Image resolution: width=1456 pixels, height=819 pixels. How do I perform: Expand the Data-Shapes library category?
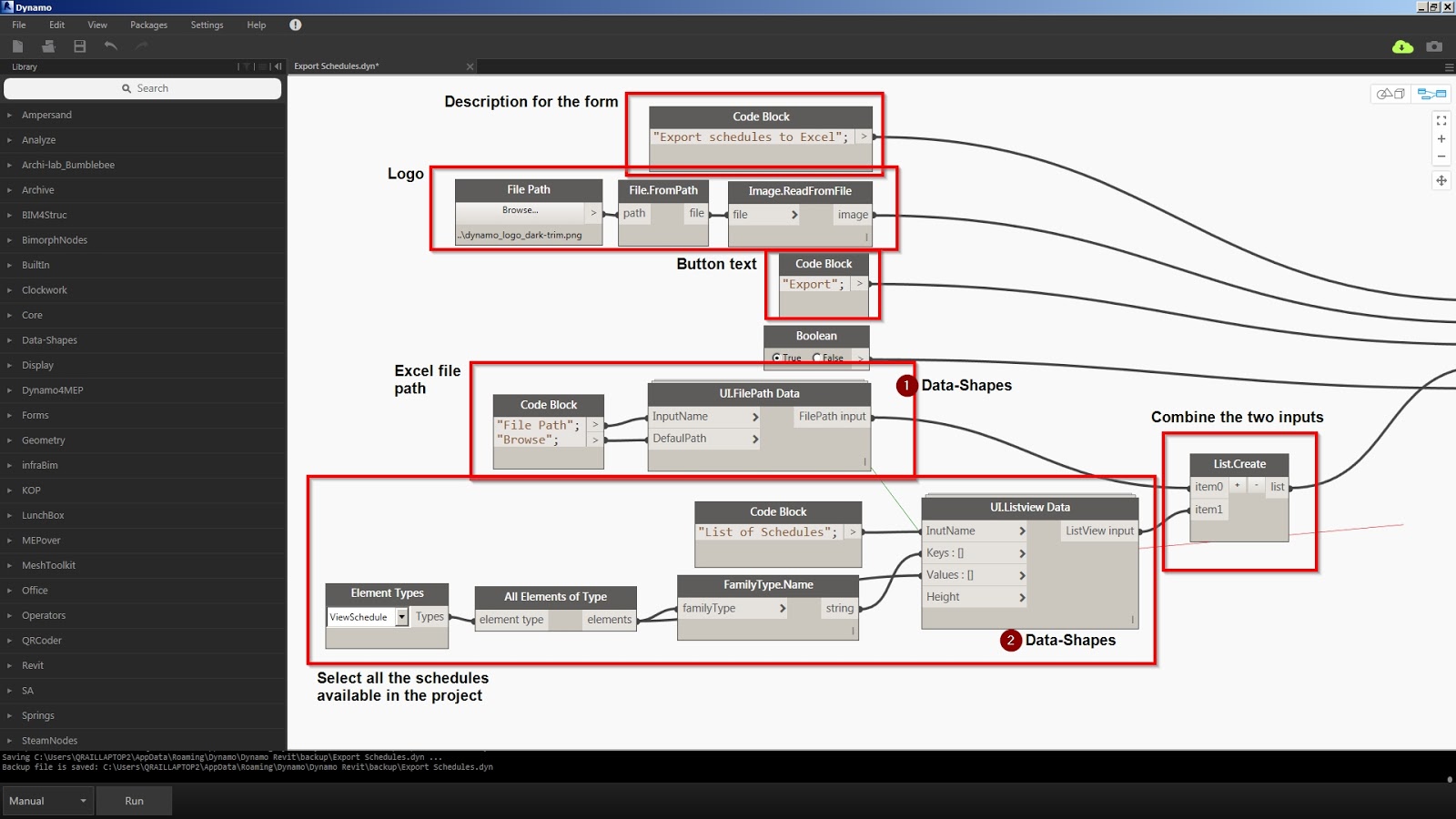tap(9, 340)
